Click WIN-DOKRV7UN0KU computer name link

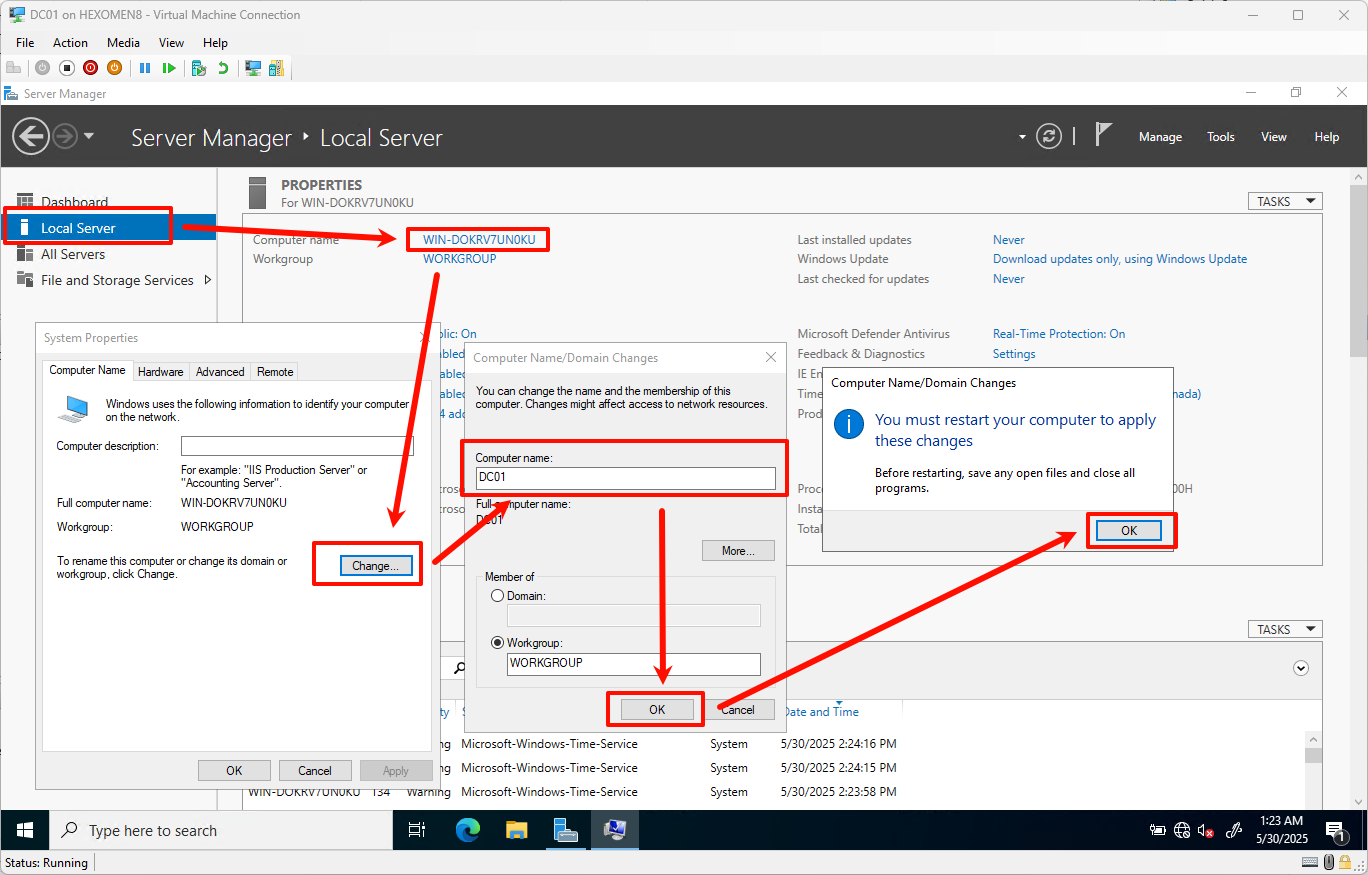coord(479,240)
